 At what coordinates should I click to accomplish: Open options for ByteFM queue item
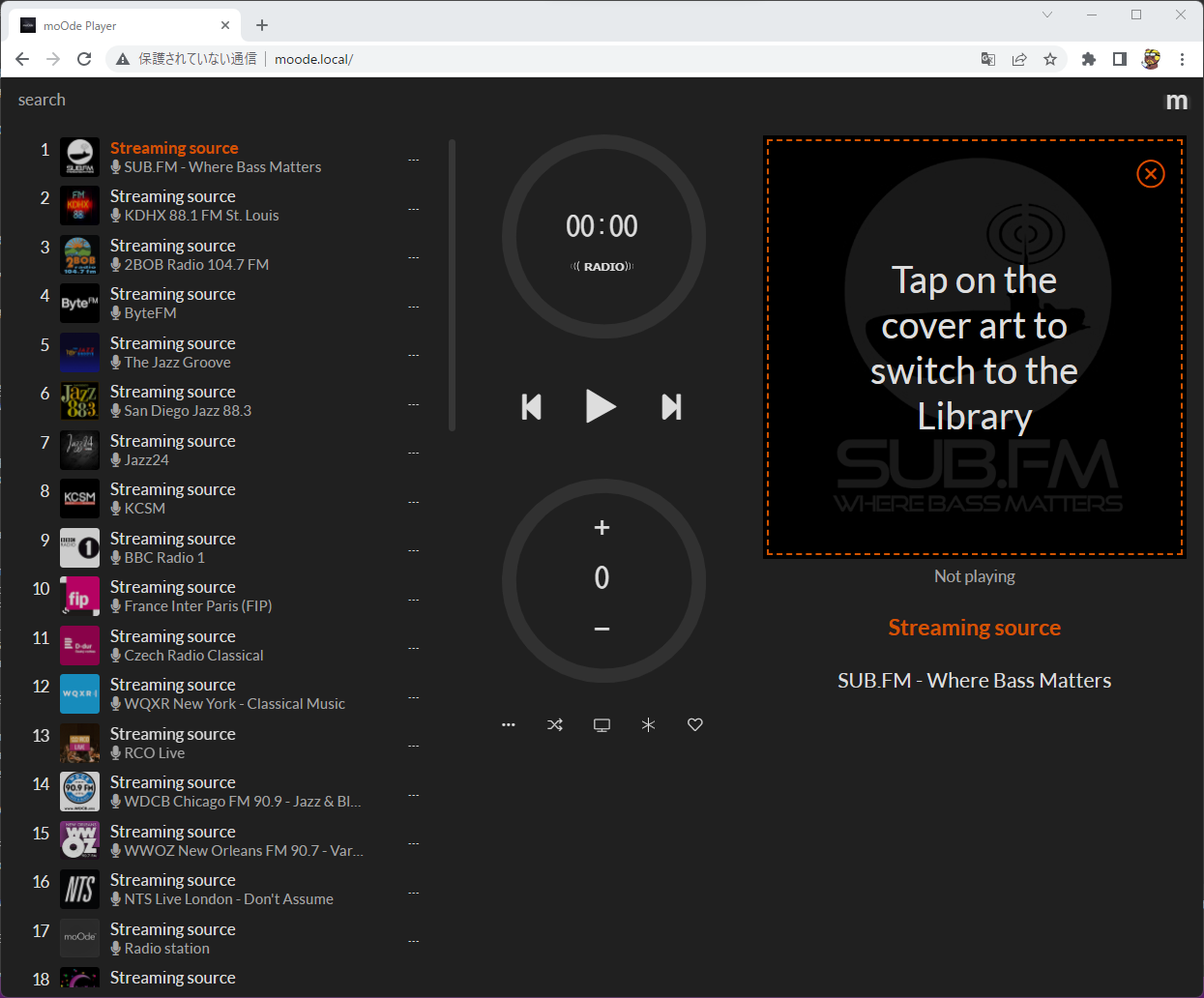pyautogui.click(x=413, y=307)
